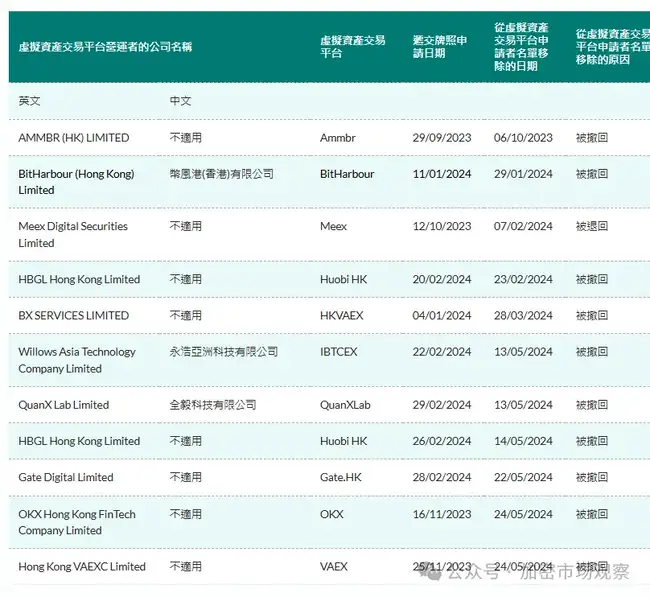650x597 pixels.
Task: Select '13/05/2024' in the IBTCEX row
Action: coord(523,352)
